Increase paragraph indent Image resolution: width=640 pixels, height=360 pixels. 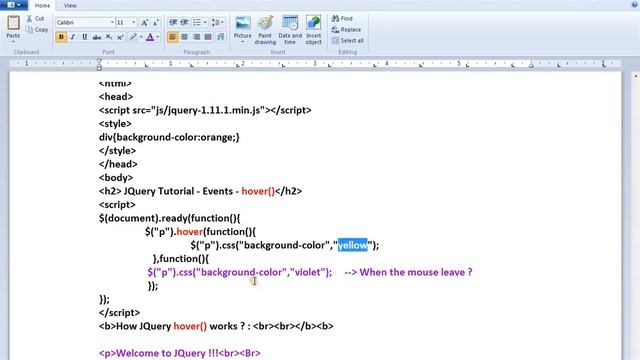click(x=184, y=22)
